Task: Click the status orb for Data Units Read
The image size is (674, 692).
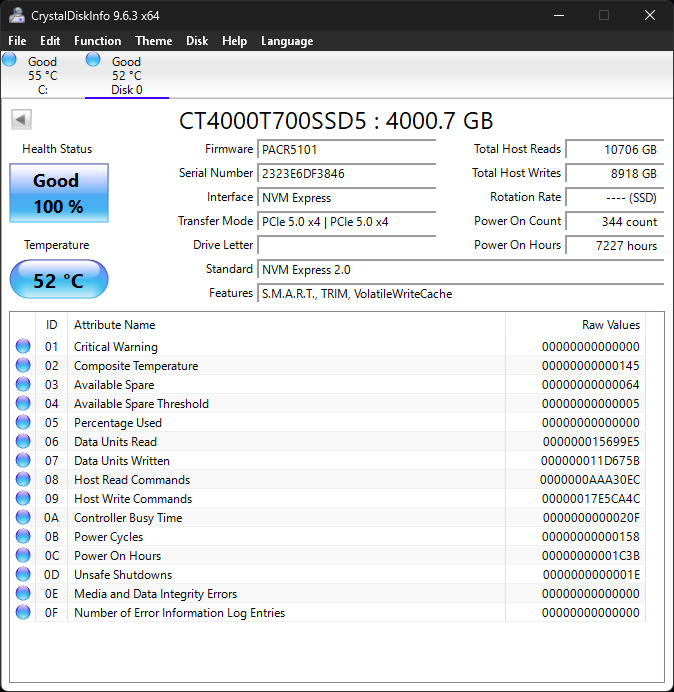Action: tap(23, 441)
